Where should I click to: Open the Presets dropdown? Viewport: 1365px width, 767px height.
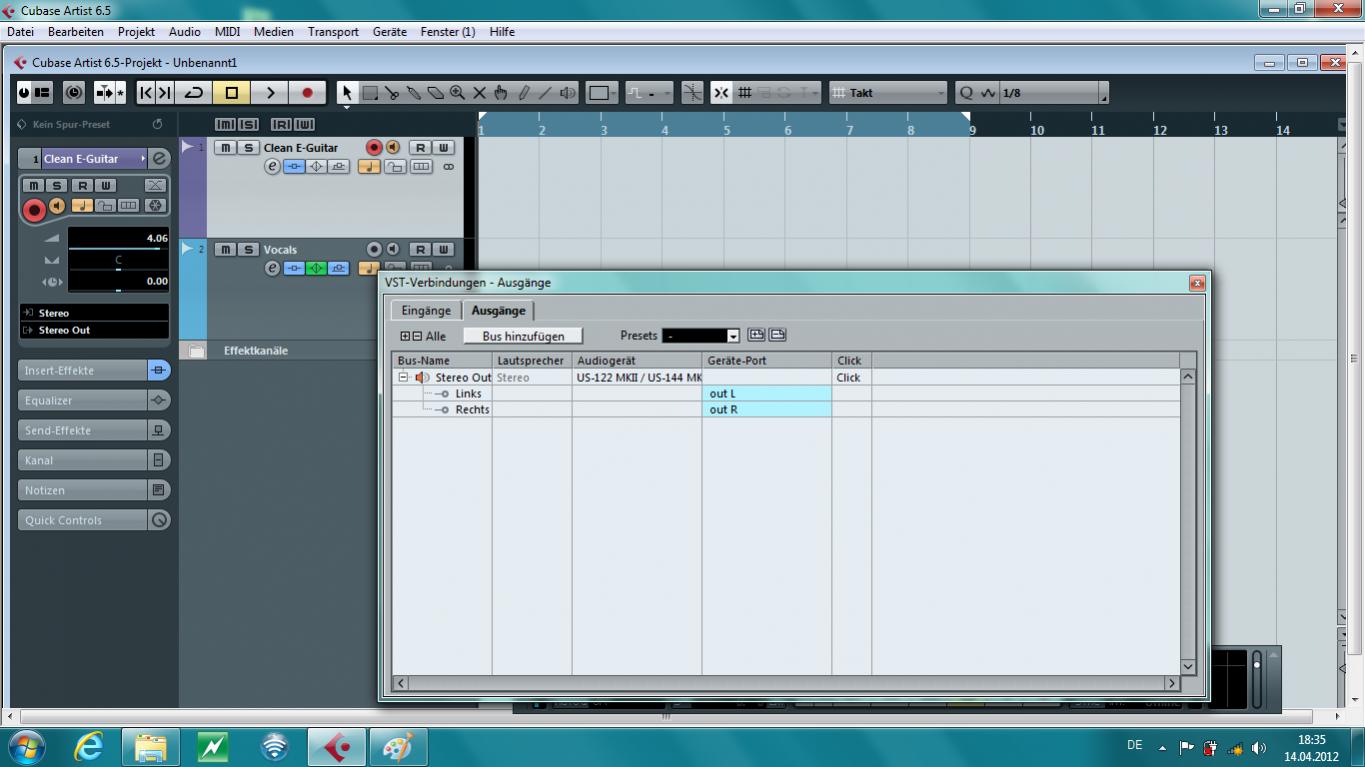[x=733, y=336]
